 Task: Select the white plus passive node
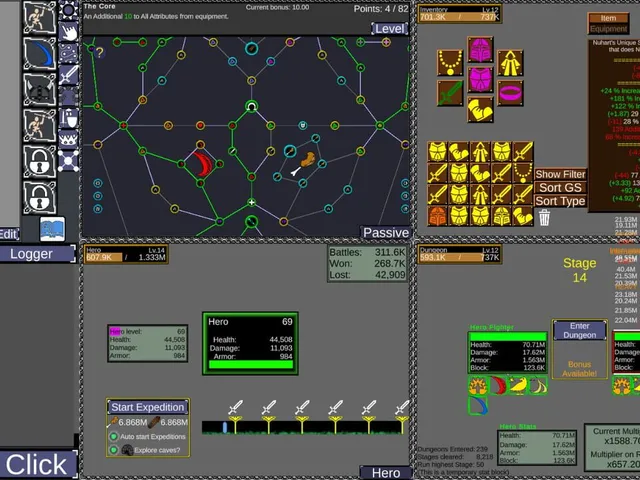pos(252,202)
